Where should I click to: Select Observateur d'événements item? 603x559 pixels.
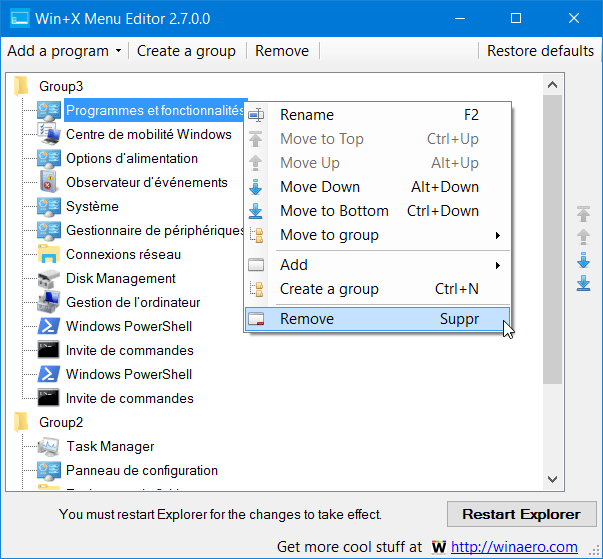[x=147, y=182]
